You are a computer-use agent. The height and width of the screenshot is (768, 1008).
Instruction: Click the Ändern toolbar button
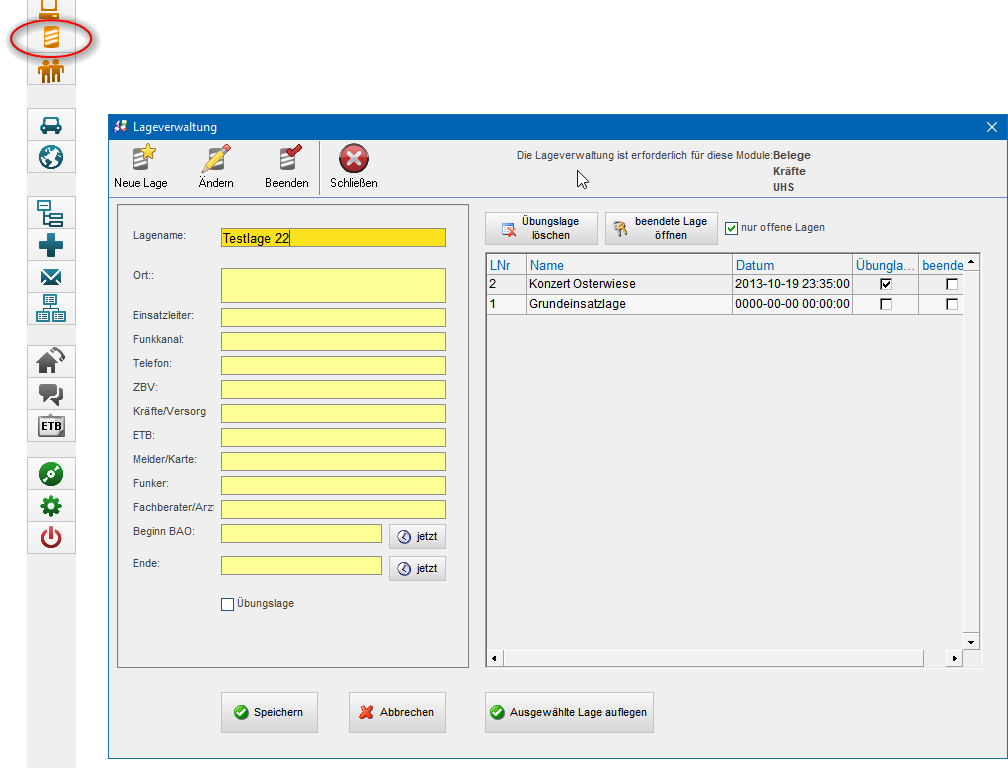tap(216, 167)
